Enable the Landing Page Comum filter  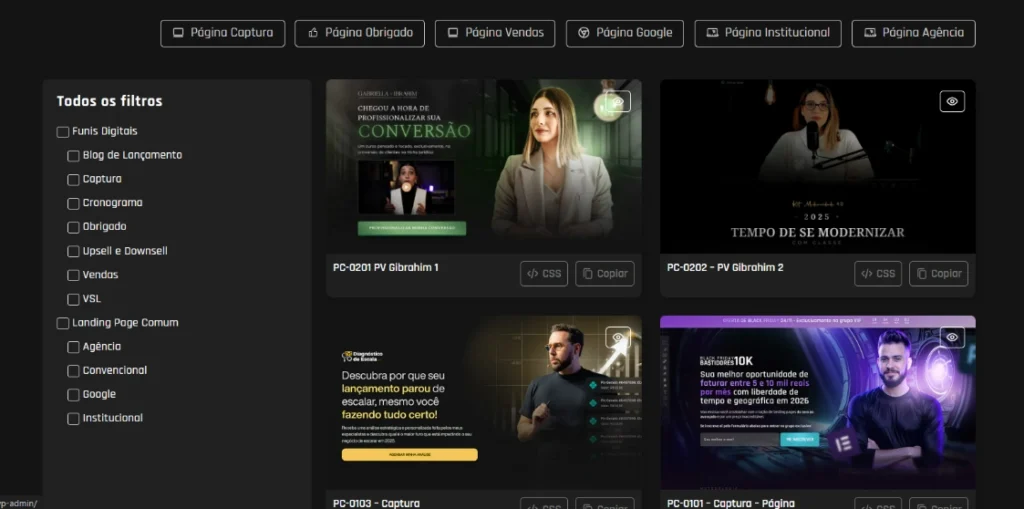point(63,323)
